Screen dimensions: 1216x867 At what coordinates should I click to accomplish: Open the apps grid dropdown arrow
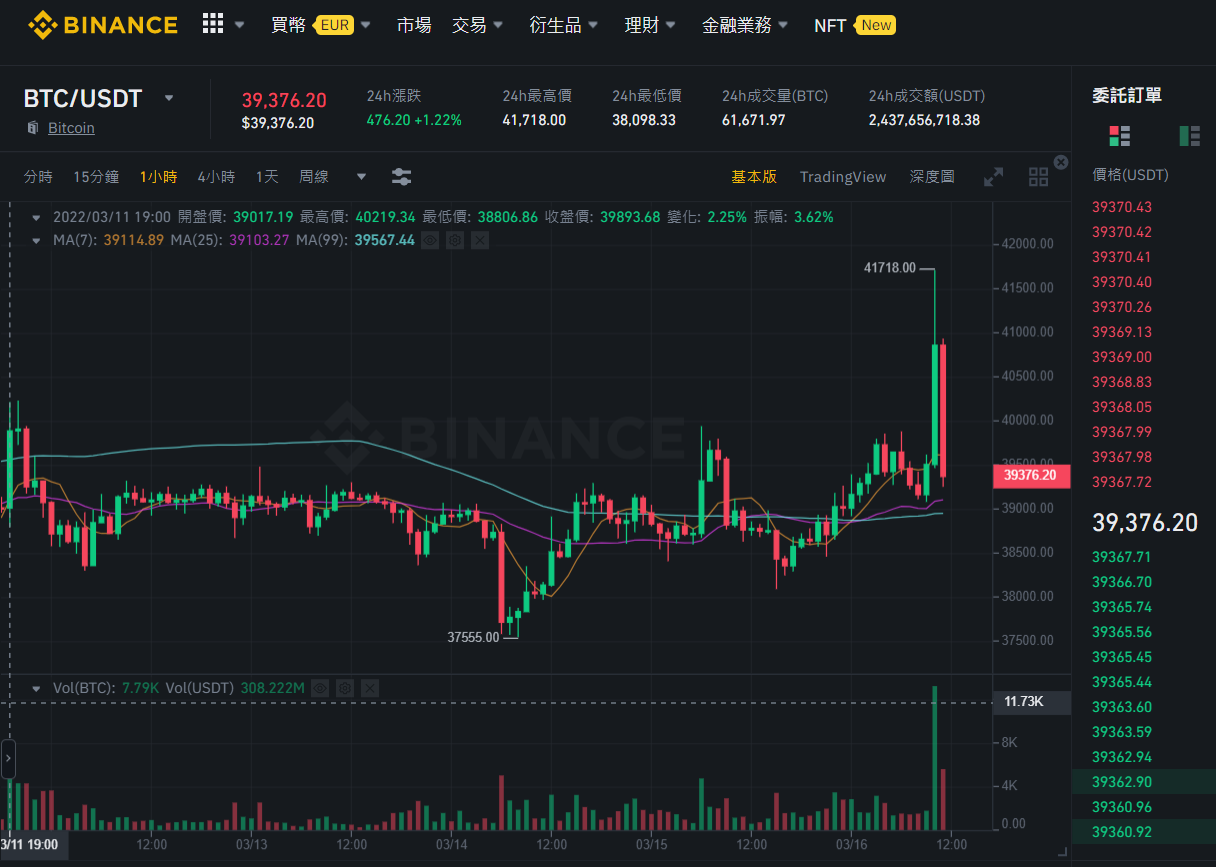[239, 25]
